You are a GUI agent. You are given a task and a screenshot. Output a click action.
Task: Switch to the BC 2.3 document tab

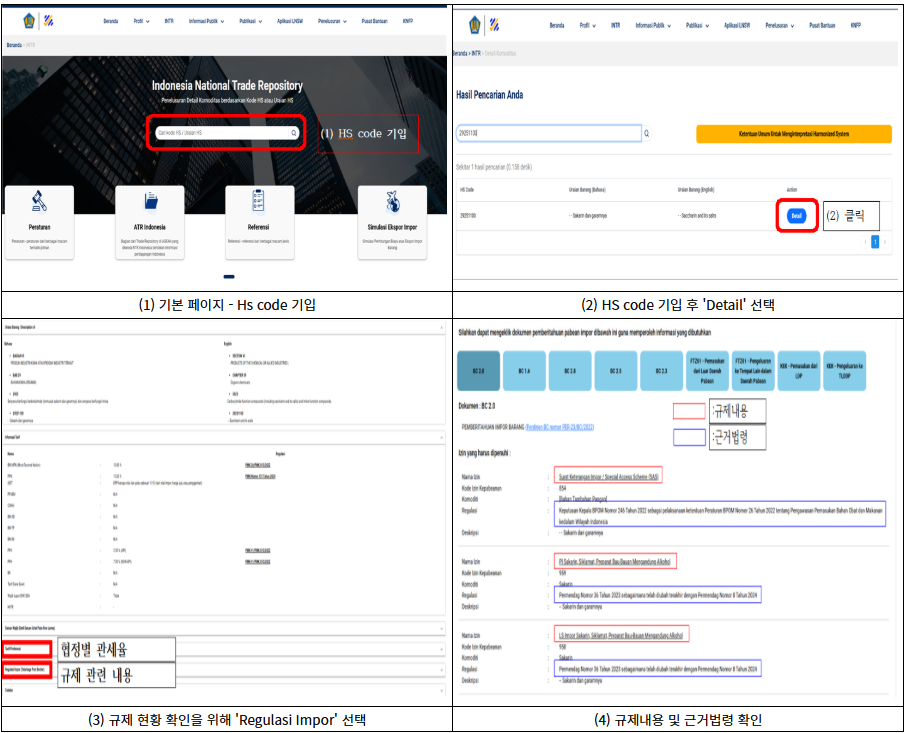(661, 370)
